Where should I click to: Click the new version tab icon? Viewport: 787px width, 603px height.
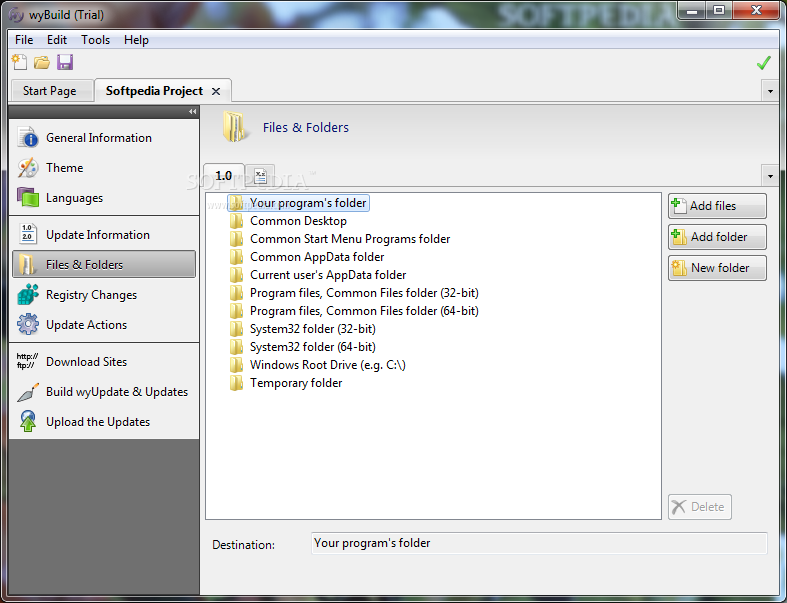260,176
